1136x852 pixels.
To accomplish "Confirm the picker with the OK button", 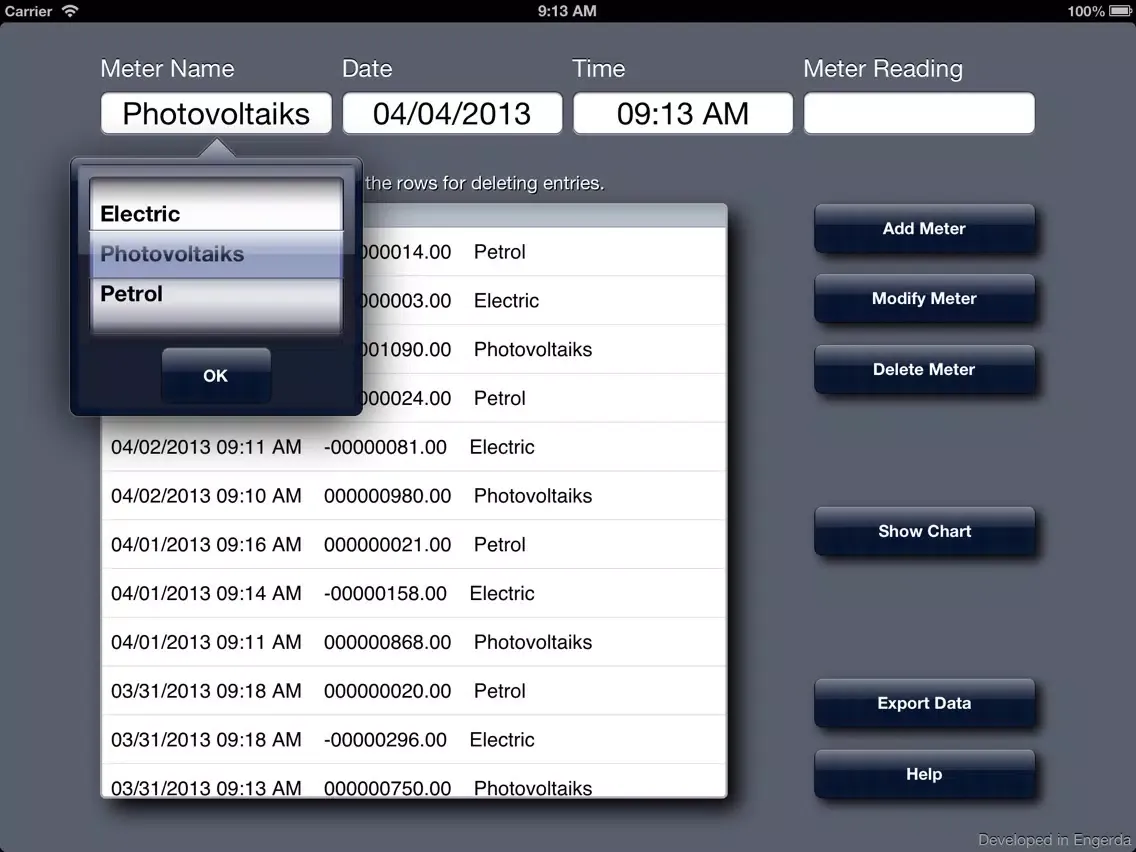I will (x=216, y=375).
